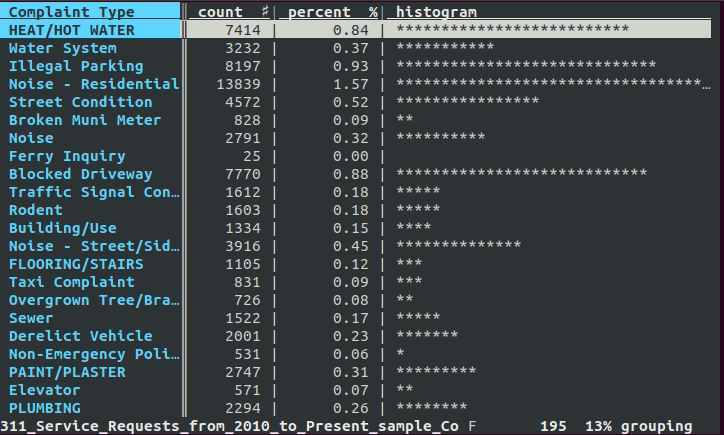The height and width of the screenshot is (435, 724).
Task: Click percent value 0.26
Action: tap(351, 408)
